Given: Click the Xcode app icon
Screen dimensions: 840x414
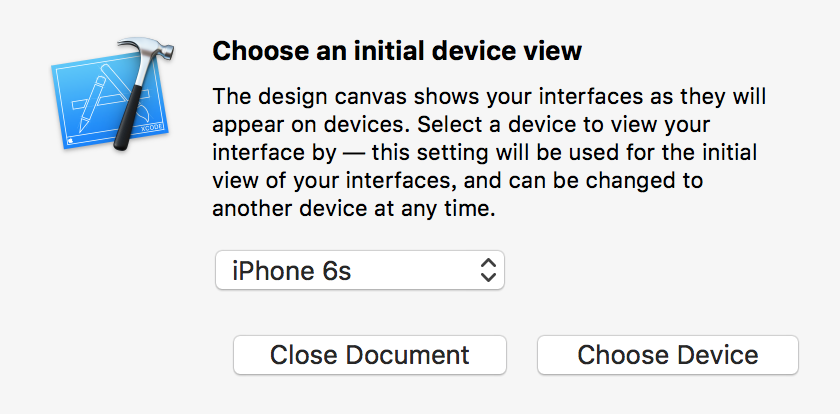Looking at the screenshot, I should (x=108, y=97).
